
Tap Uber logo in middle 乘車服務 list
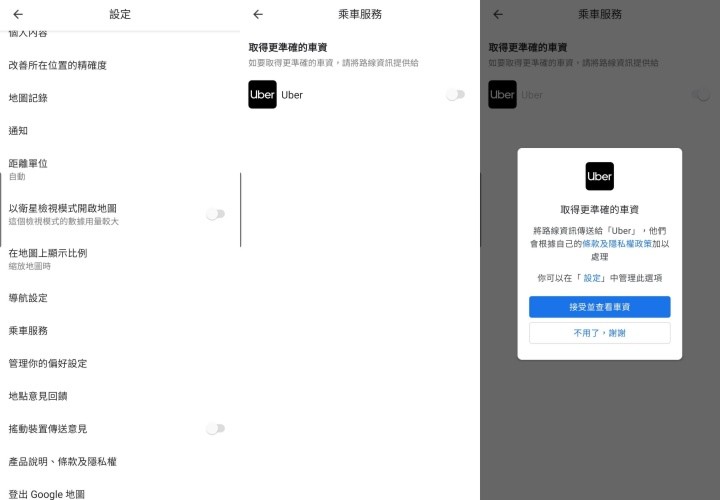[x=263, y=95]
